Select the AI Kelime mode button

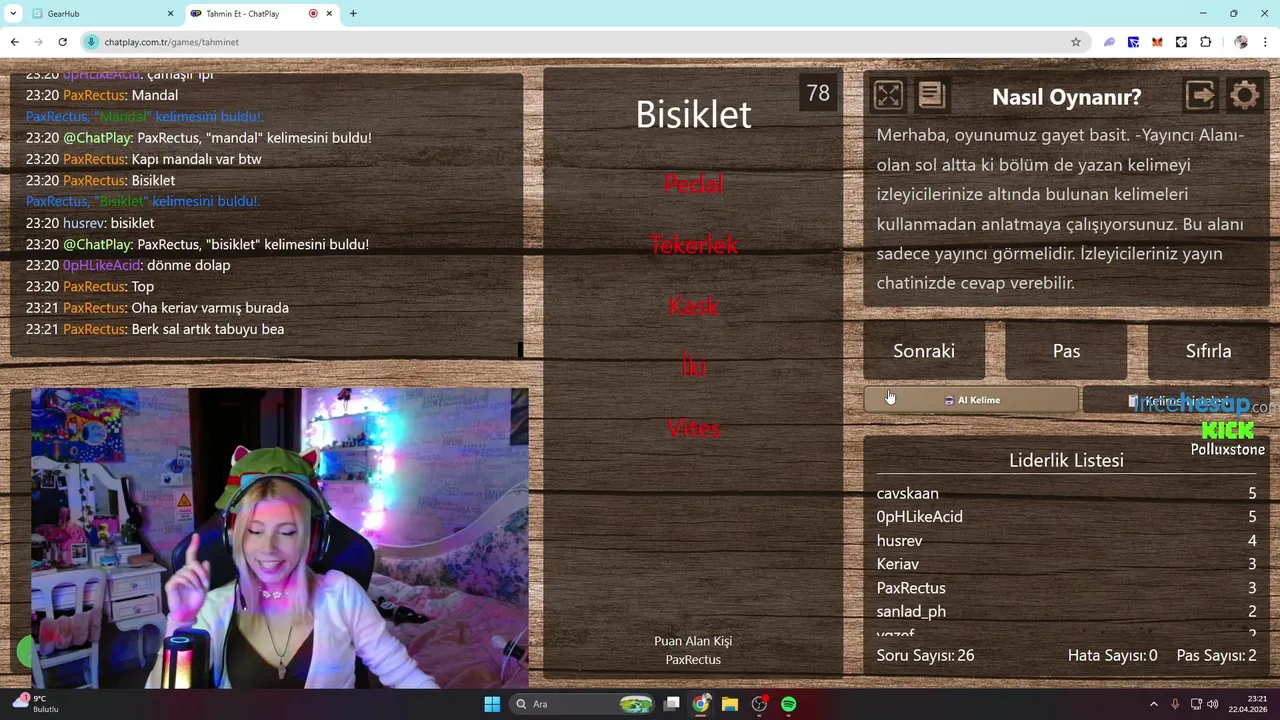click(971, 400)
